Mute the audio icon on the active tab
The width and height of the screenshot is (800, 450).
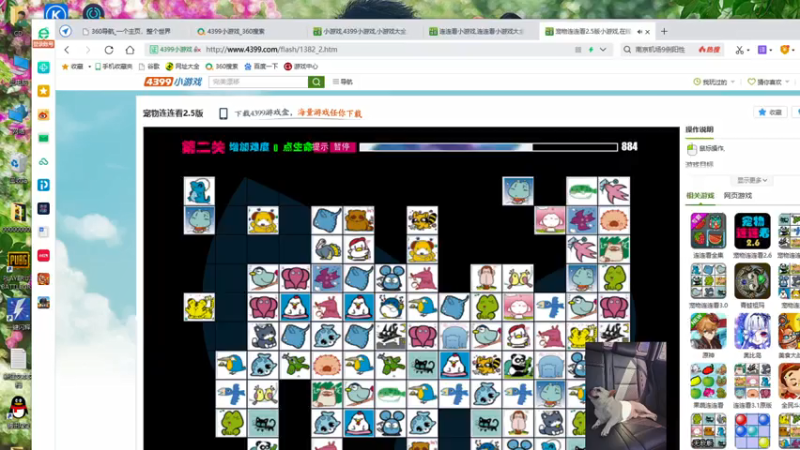coord(639,32)
